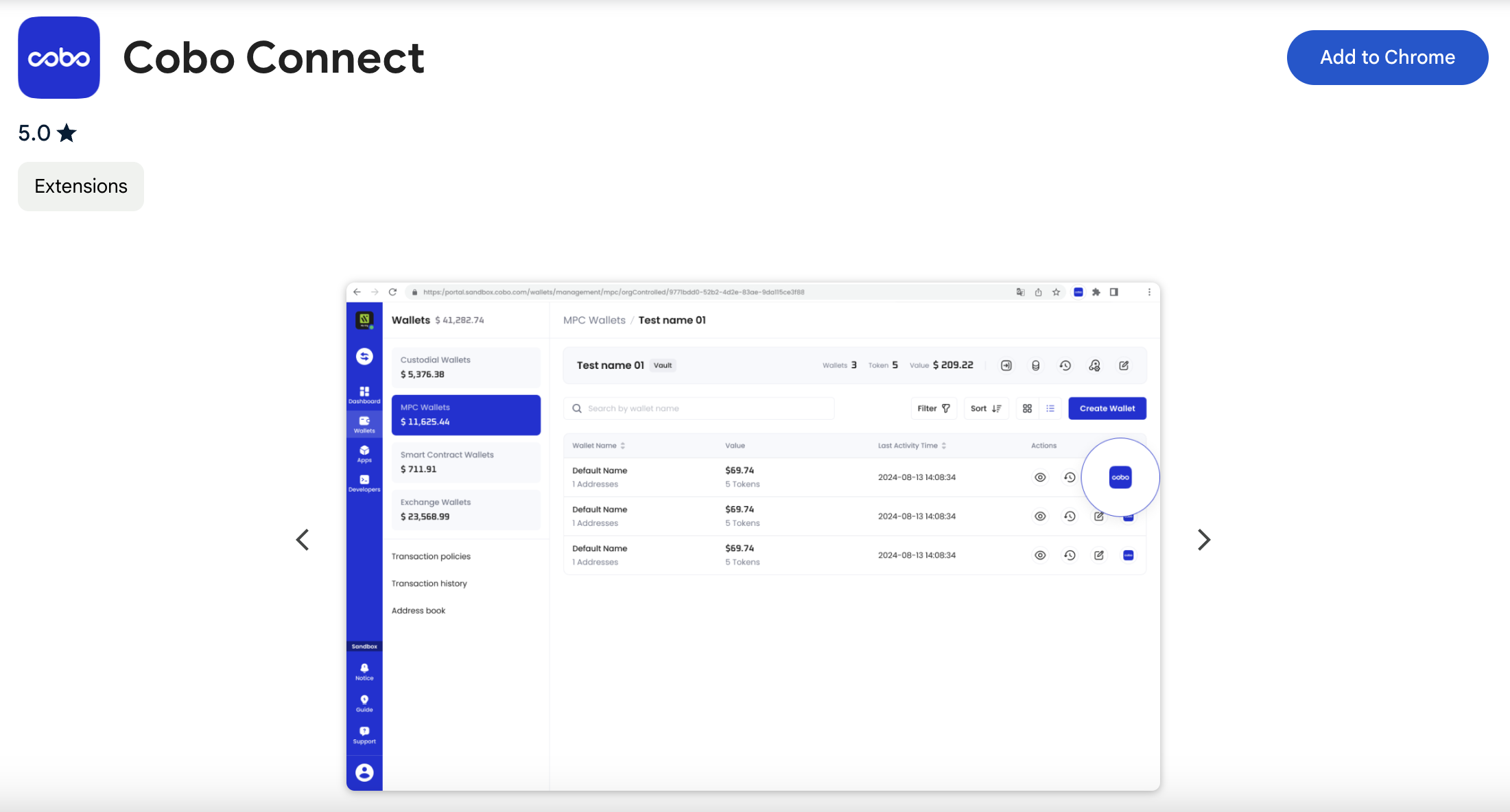Click the Create Wallet button
This screenshot has width=1510, height=812.
coord(1107,409)
